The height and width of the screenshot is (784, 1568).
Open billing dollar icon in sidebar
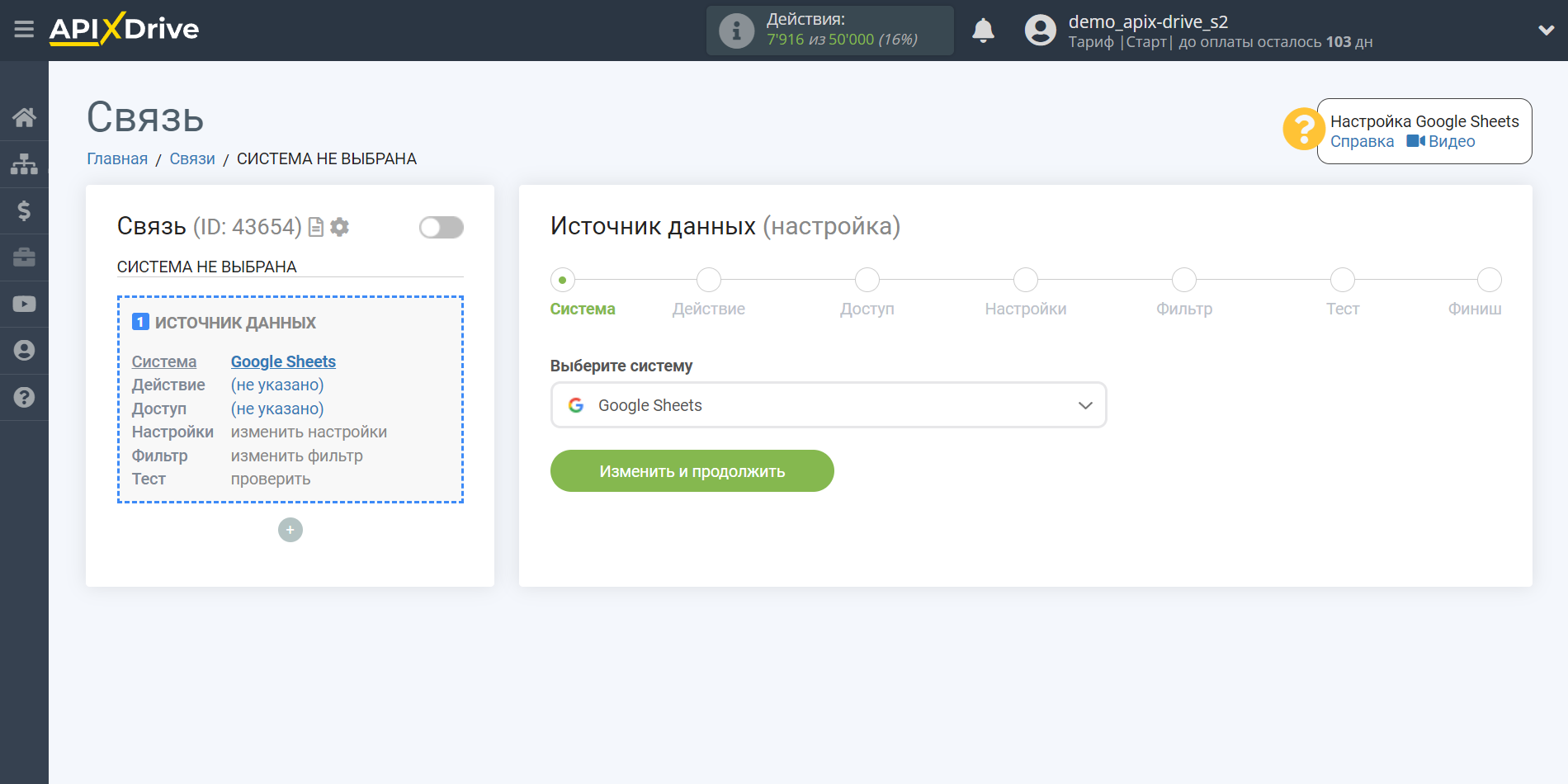[x=24, y=210]
